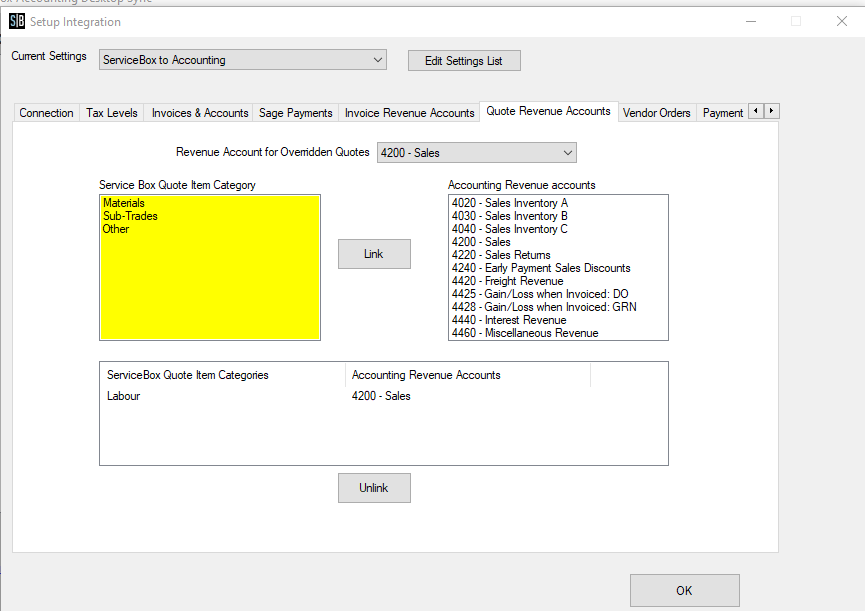Select the Quote Revenue Accounts tab

coord(548,111)
